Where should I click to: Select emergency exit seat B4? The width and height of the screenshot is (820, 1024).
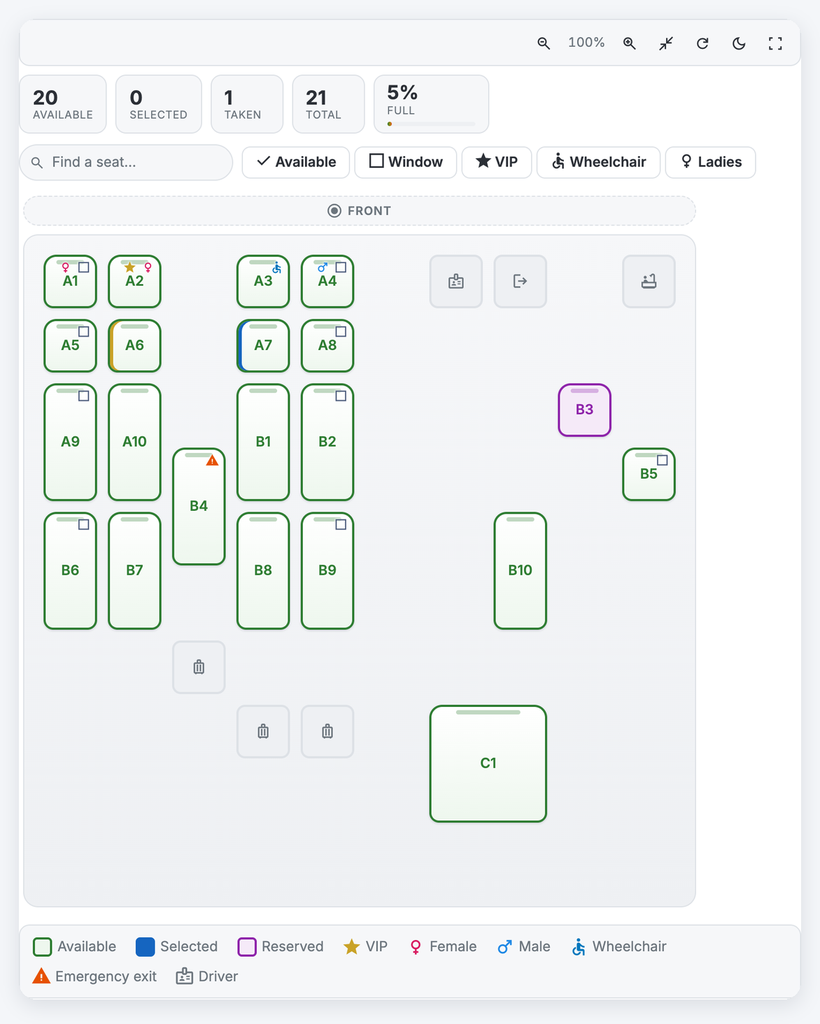(x=199, y=506)
